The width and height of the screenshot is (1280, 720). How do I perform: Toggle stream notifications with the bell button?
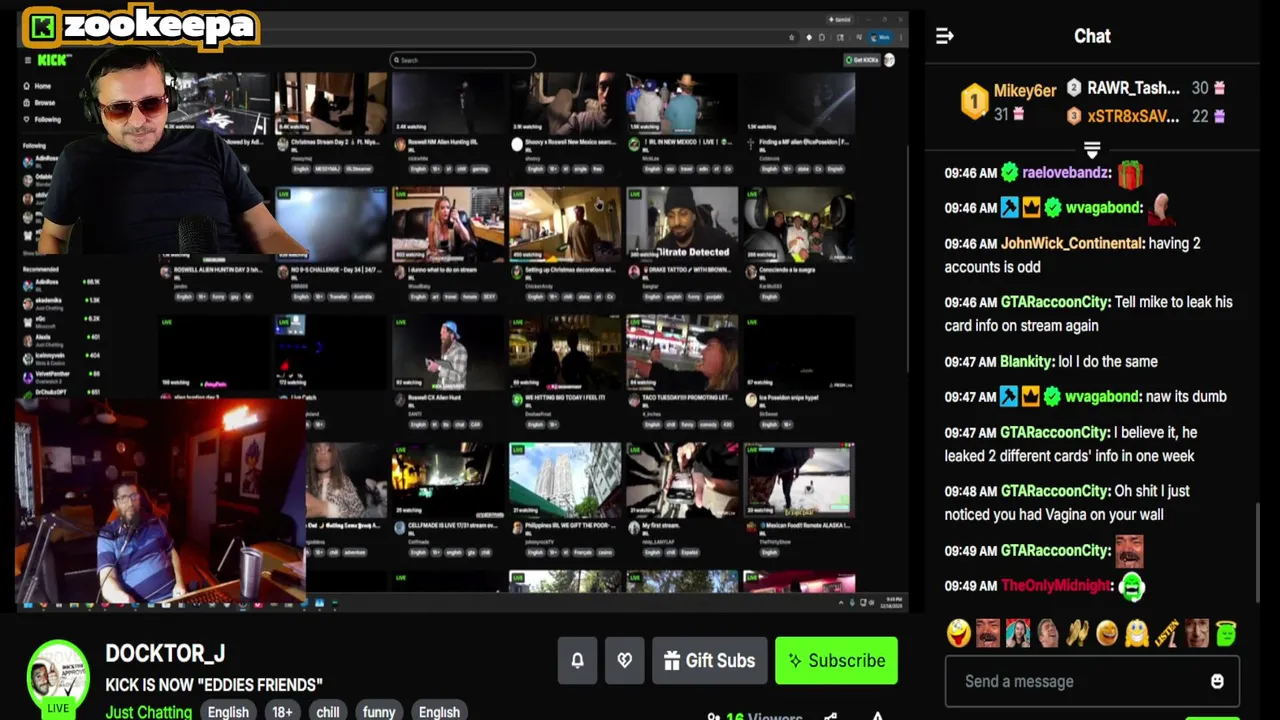pyautogui.click(x=577, y=661)
